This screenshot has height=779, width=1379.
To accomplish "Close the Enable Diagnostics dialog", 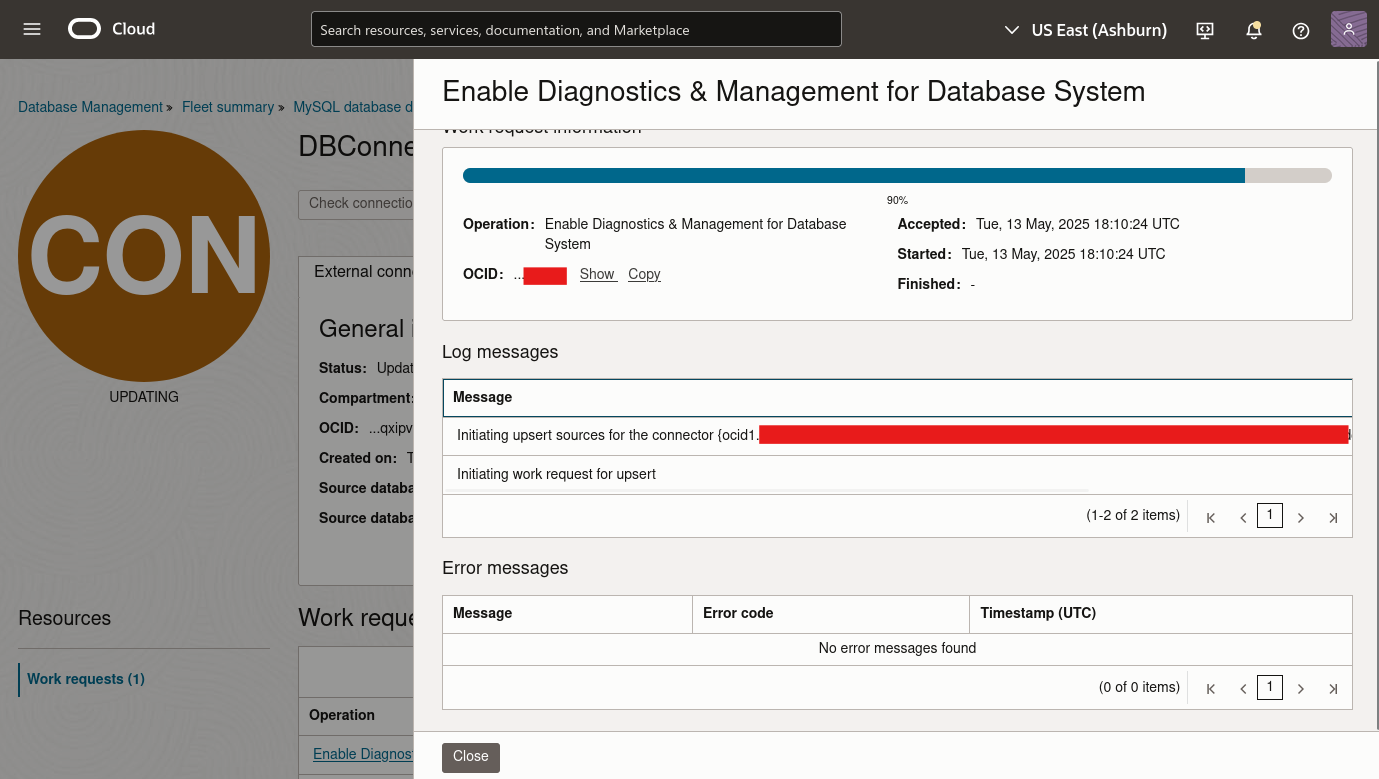I will pos(470,757).
